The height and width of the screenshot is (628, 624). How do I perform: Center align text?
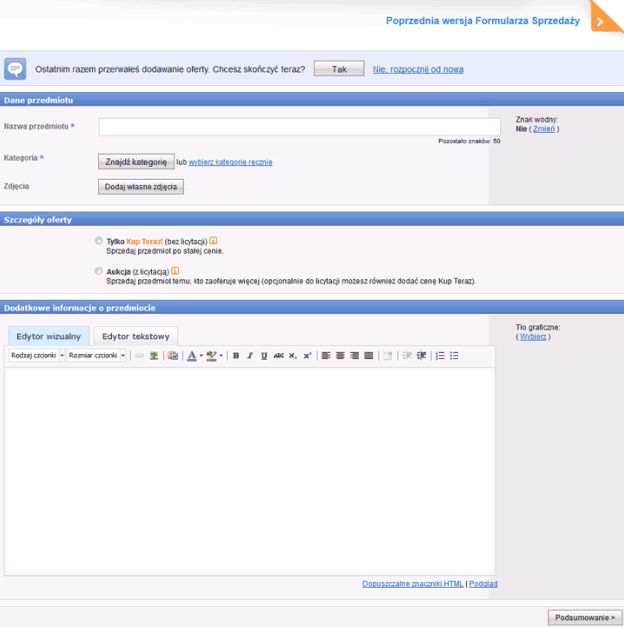click(340, 356)
